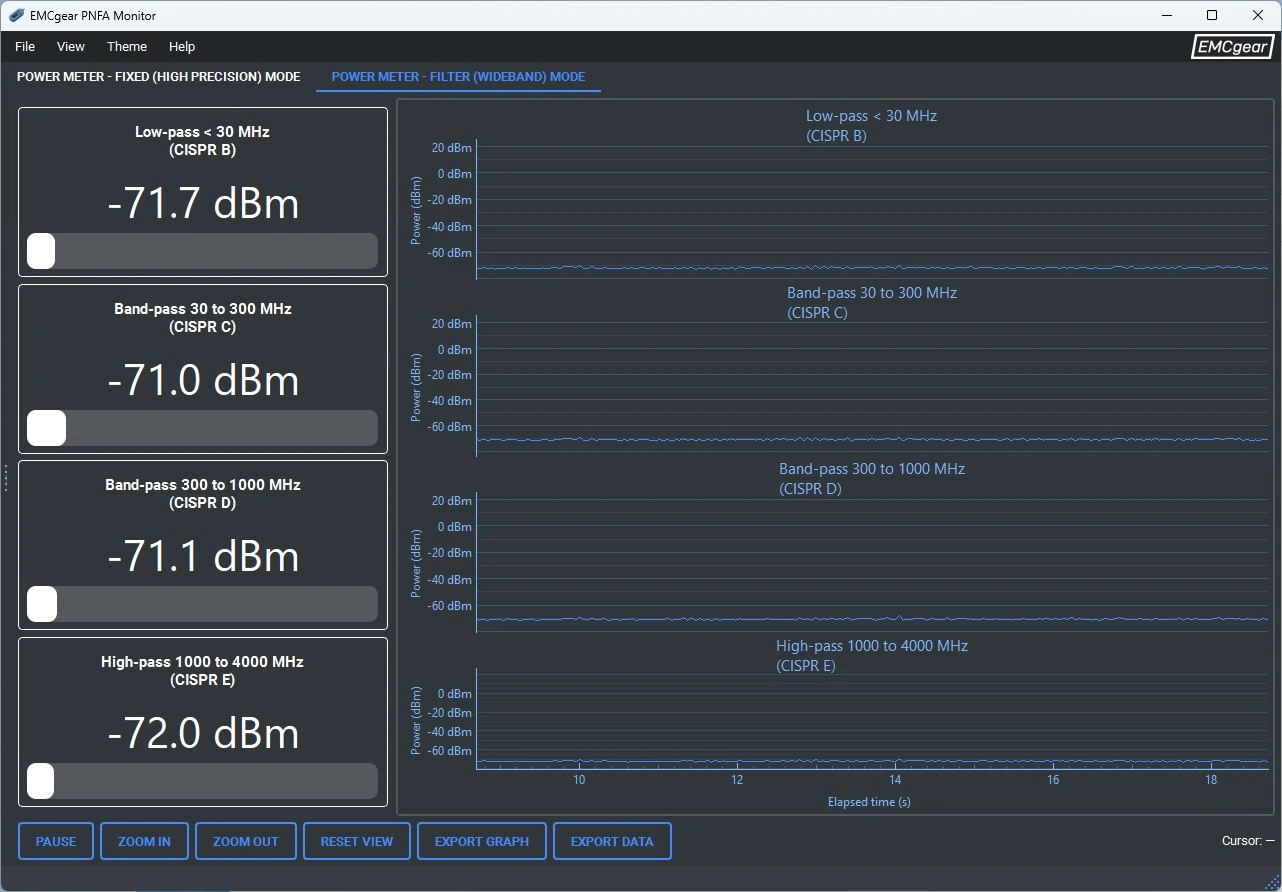Image resolution: width=1282 pixels, height=892 pixels.
Task: Open the Theme menu
Action: point(127,47)
